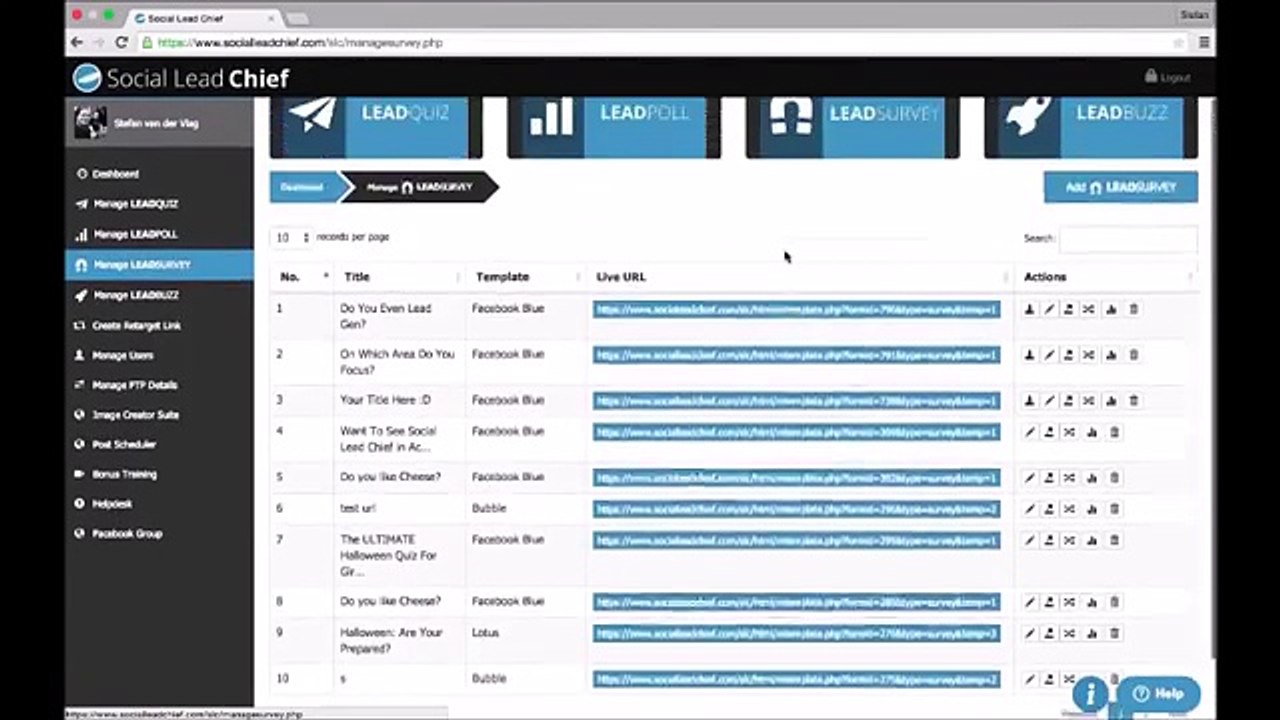Click the person icon in the 'Do You Even Lead Gen?' row

coord(1068,309)
